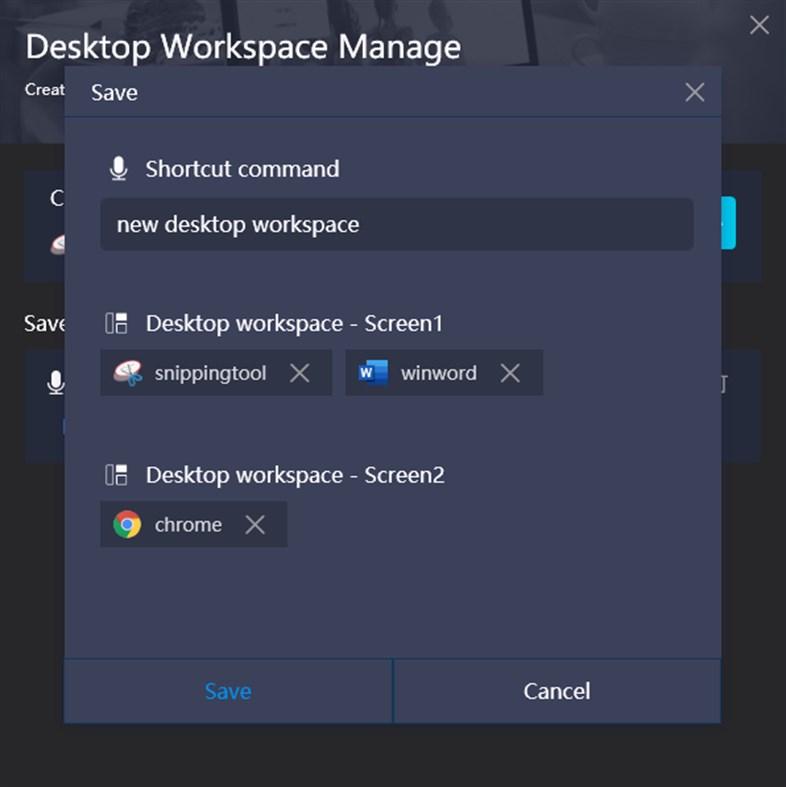Click the winword chip label text

pos(439,373)
